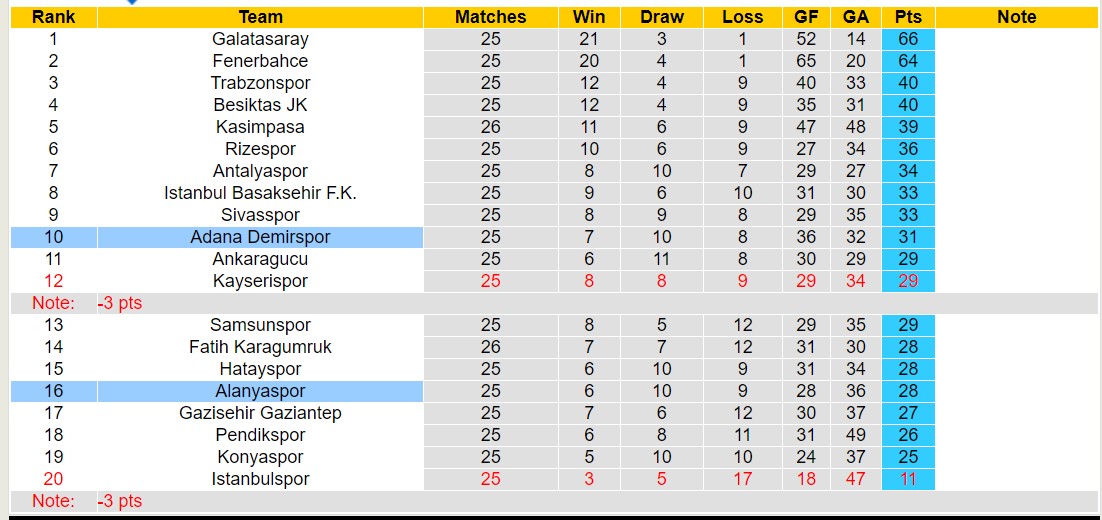Open the highlighted Adana Demirspor row
The height and width of the screenshot is (520, 1102).
[x=260, y=237]
